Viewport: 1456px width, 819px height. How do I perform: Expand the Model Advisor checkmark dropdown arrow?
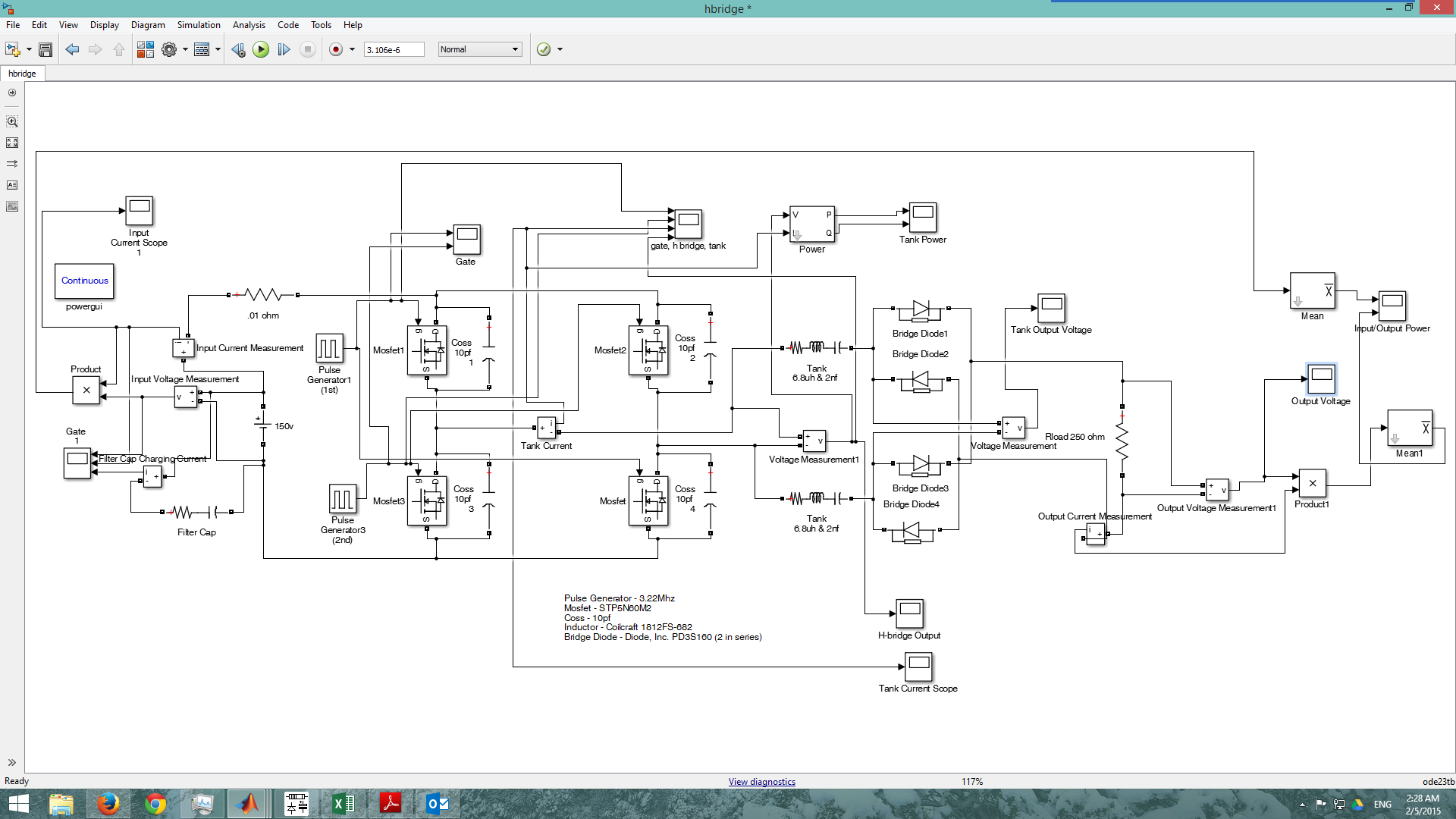tap(560, 49)
